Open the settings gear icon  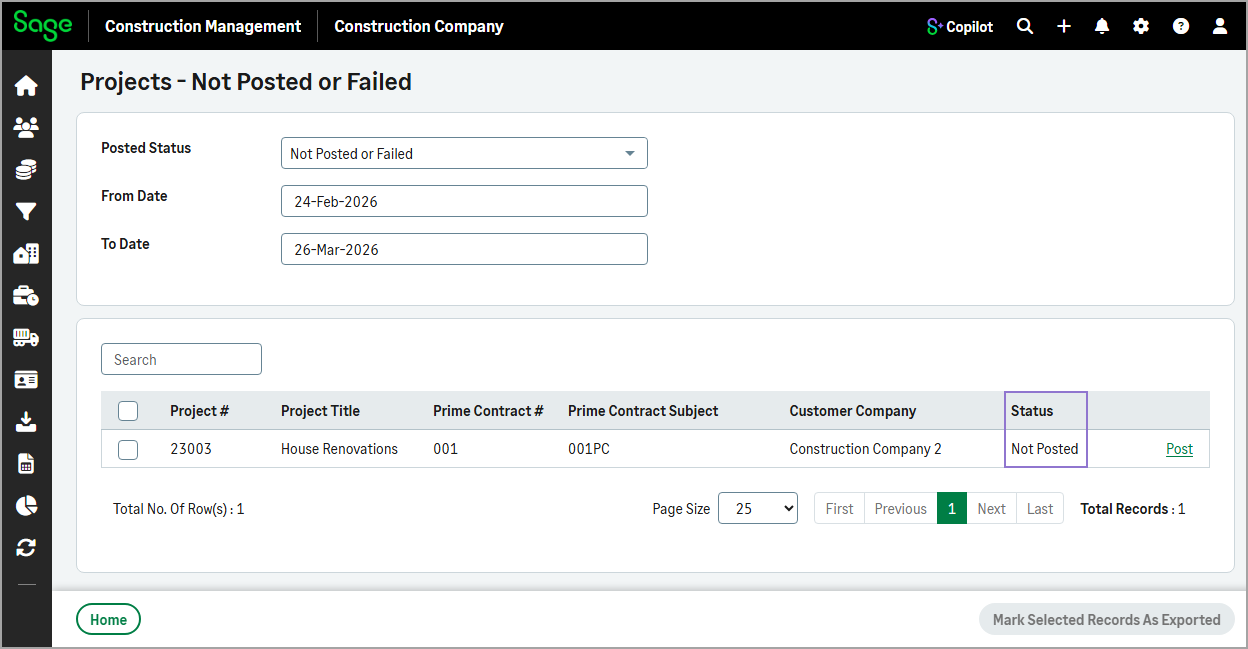[x=1141, y=26]
